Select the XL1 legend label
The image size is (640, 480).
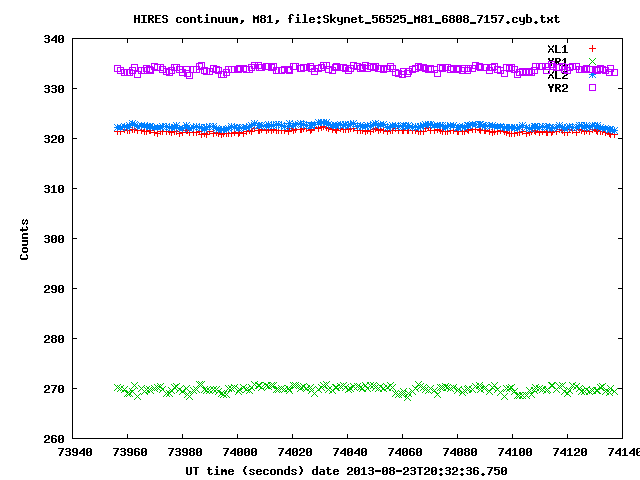[557, 49]
